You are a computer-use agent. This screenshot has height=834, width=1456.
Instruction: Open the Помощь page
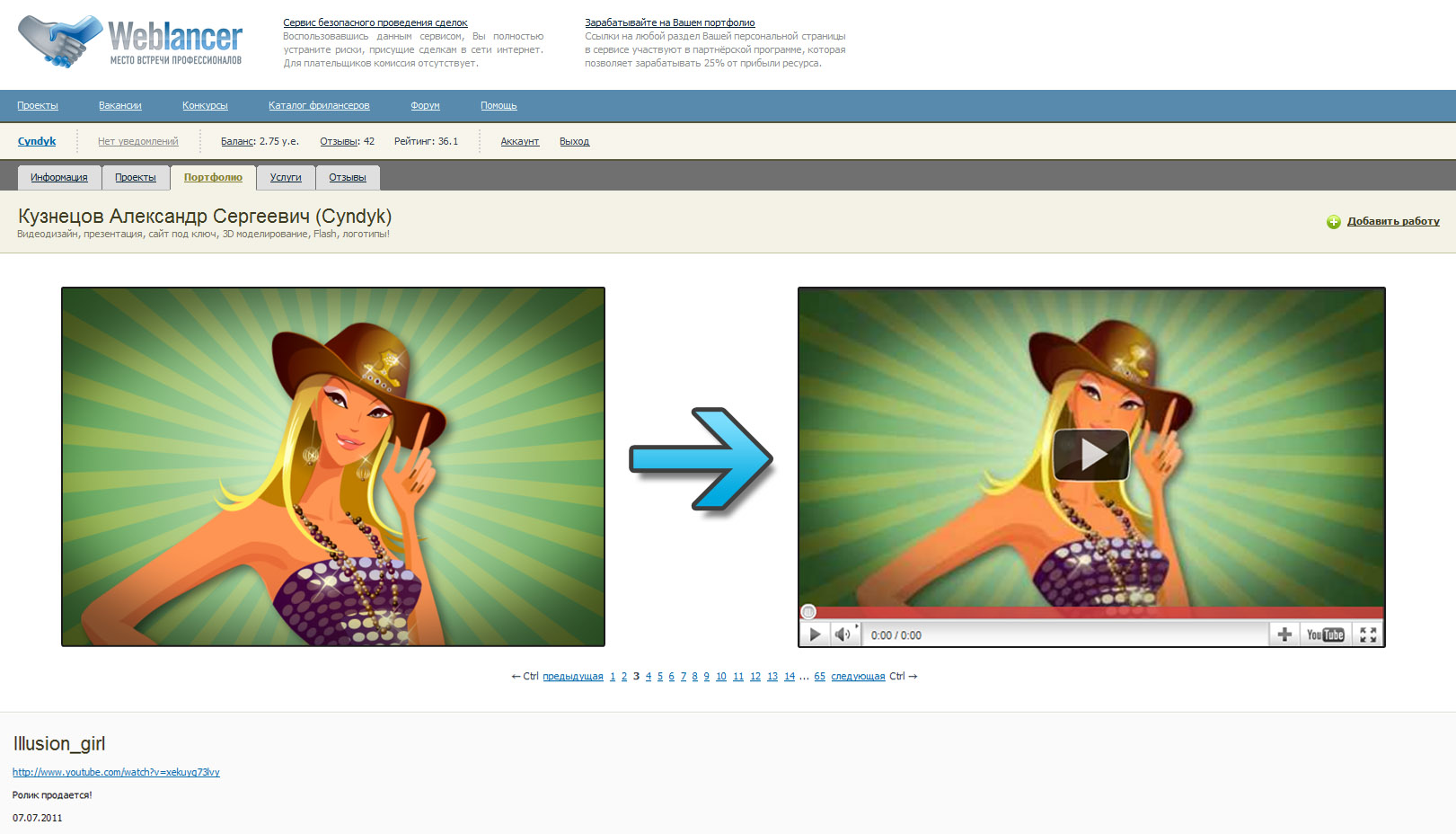coord(499,106)
